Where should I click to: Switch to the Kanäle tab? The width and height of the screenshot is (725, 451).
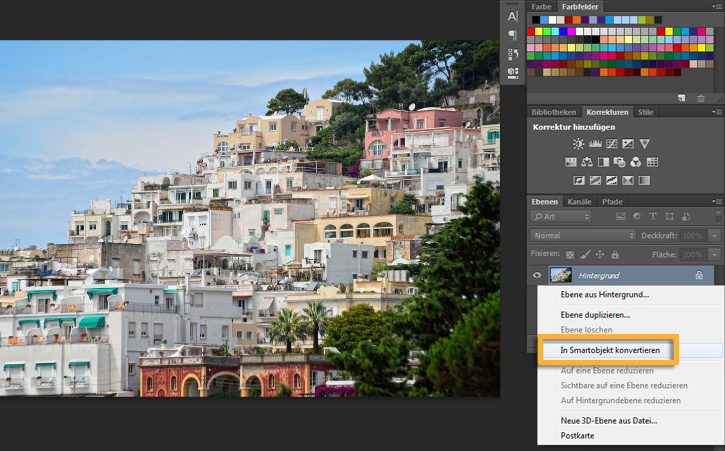579,202
